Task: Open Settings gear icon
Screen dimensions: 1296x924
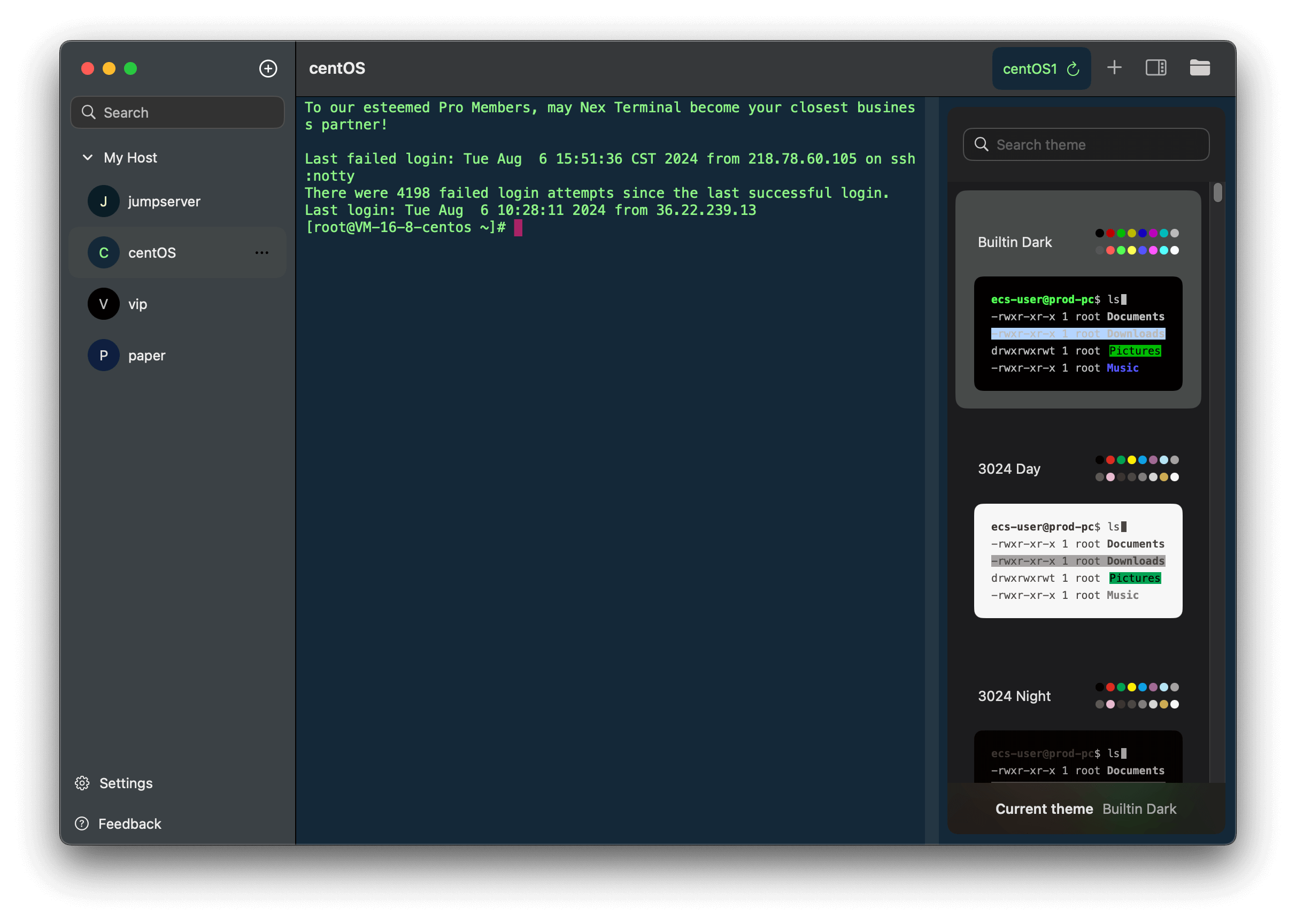Action: [82, 783]
